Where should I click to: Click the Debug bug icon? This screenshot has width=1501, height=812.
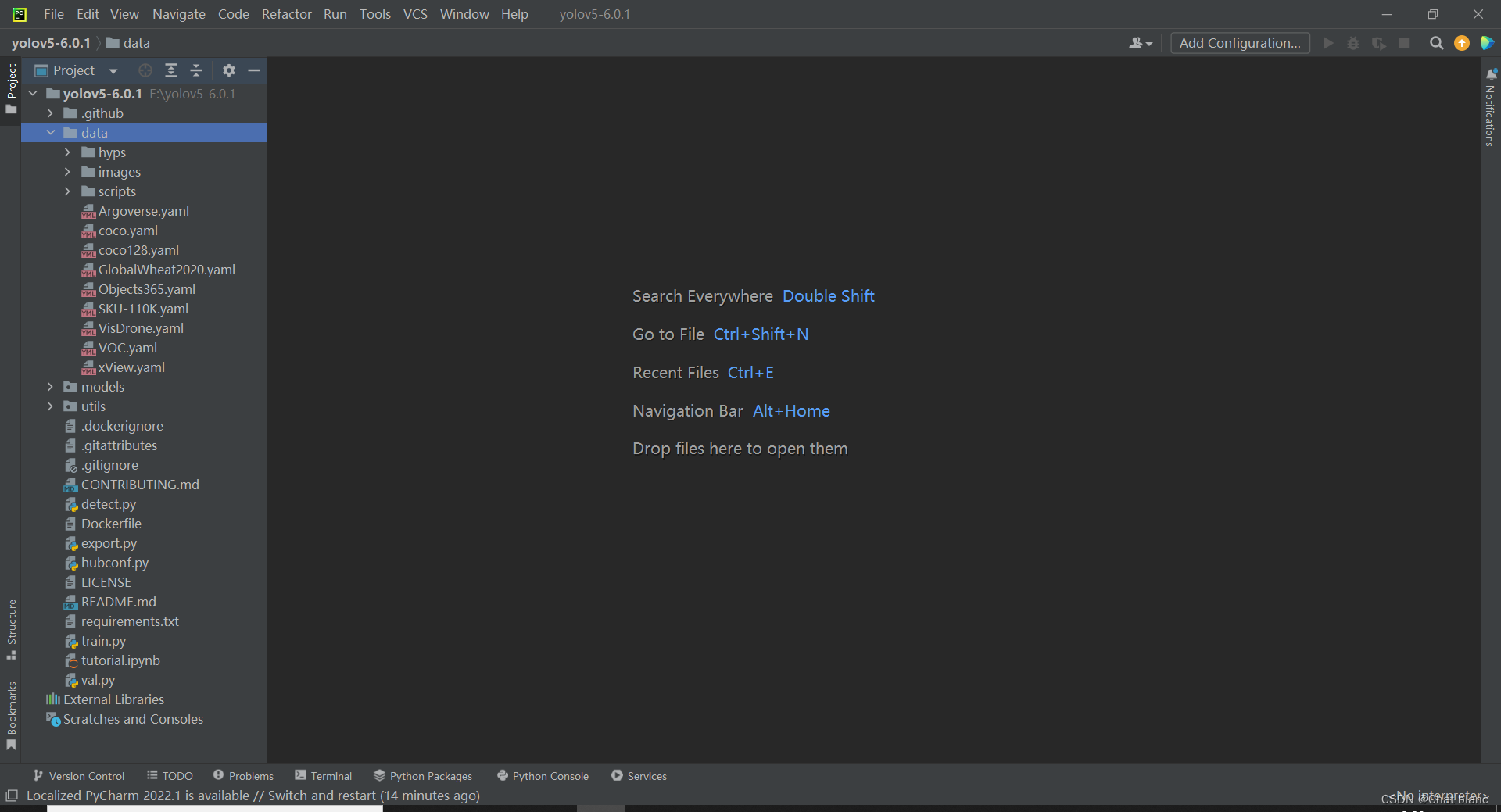1353,43
